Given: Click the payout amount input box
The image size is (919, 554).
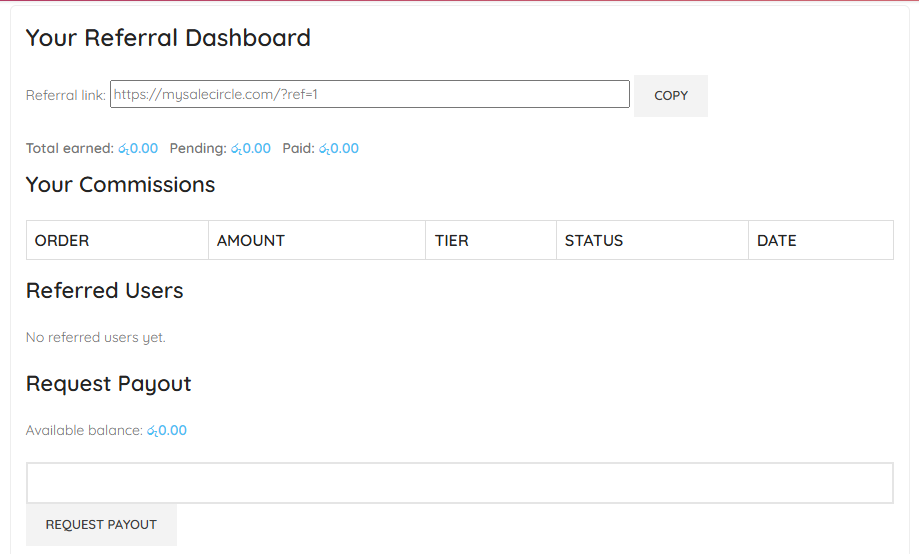Looking at the screenshot, I should [459, 483].
